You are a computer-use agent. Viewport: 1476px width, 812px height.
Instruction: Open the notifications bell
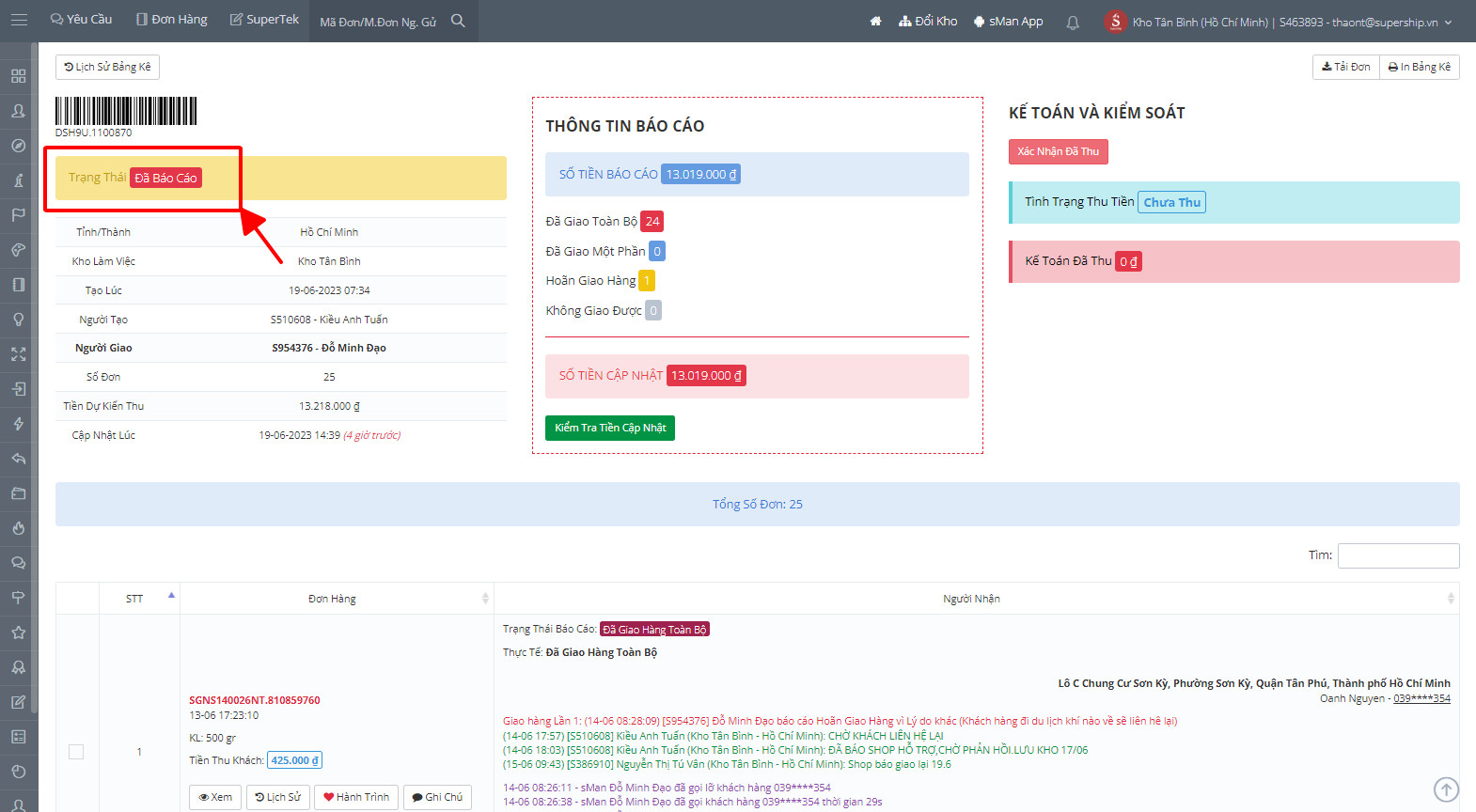click(1073, 22)
